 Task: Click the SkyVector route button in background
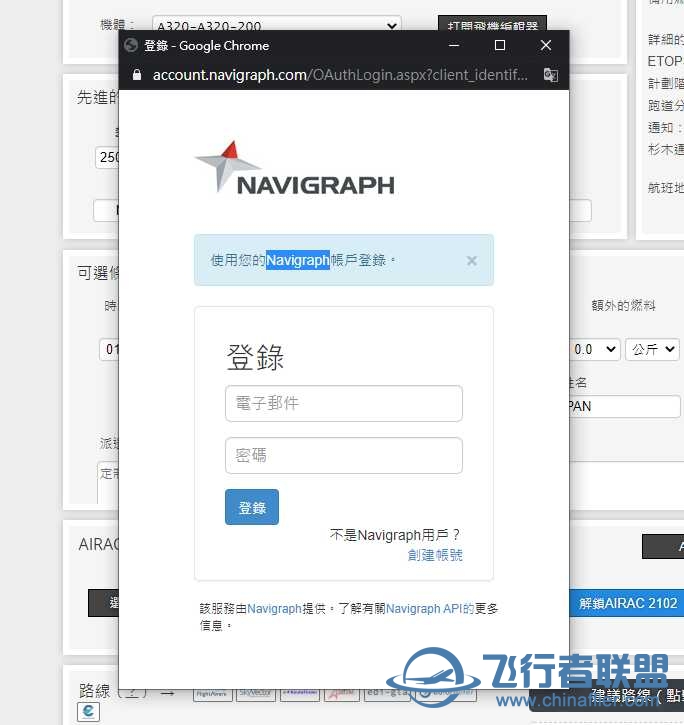tap(256, 694)
